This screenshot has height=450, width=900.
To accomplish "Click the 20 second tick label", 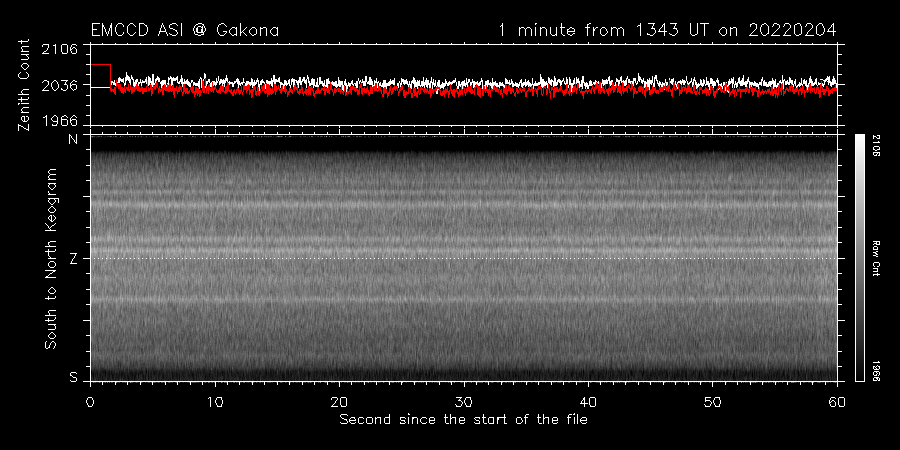I will (x=339, y=401).
